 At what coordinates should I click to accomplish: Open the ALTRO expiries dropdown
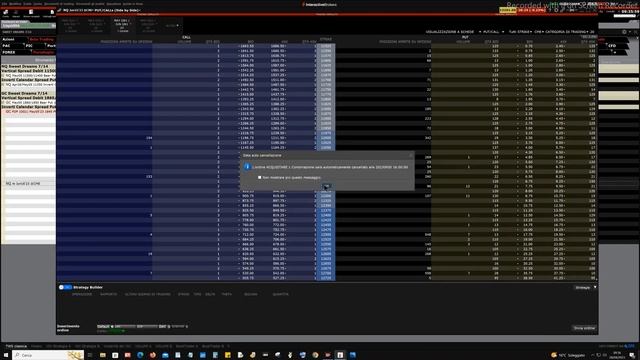click(x=171, y=26)
